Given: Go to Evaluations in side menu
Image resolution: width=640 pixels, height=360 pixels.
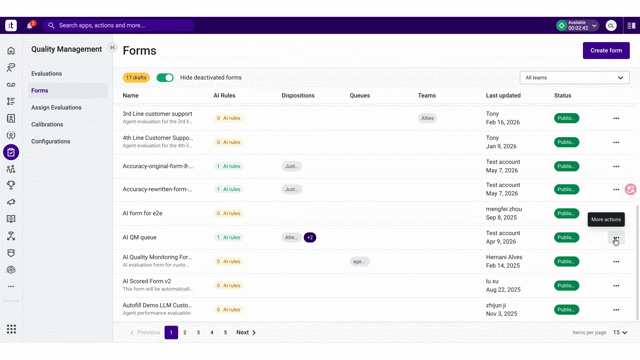Looking at the screenshot, I should [47, 73].
